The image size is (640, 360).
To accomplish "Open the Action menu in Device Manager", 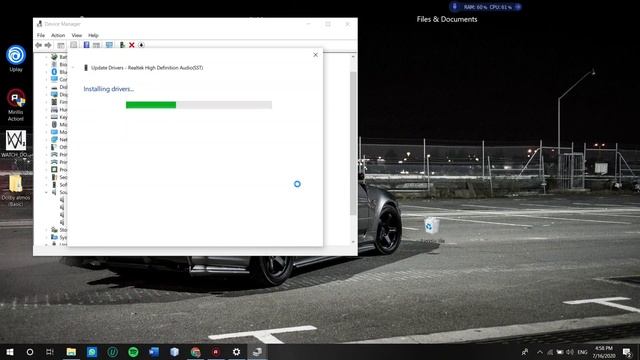I will point(58,35).
